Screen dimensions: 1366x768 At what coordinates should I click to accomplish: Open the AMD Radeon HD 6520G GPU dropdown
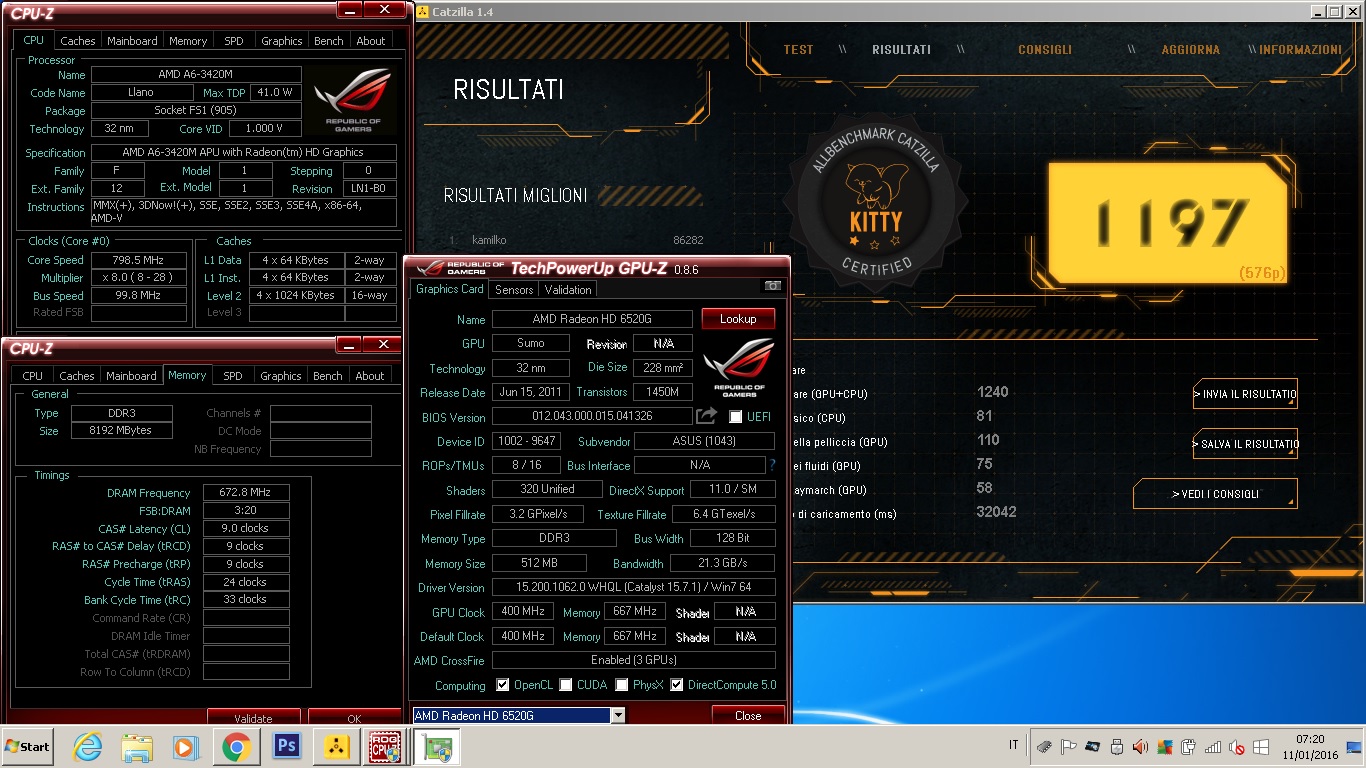click(x=618, y=715)
